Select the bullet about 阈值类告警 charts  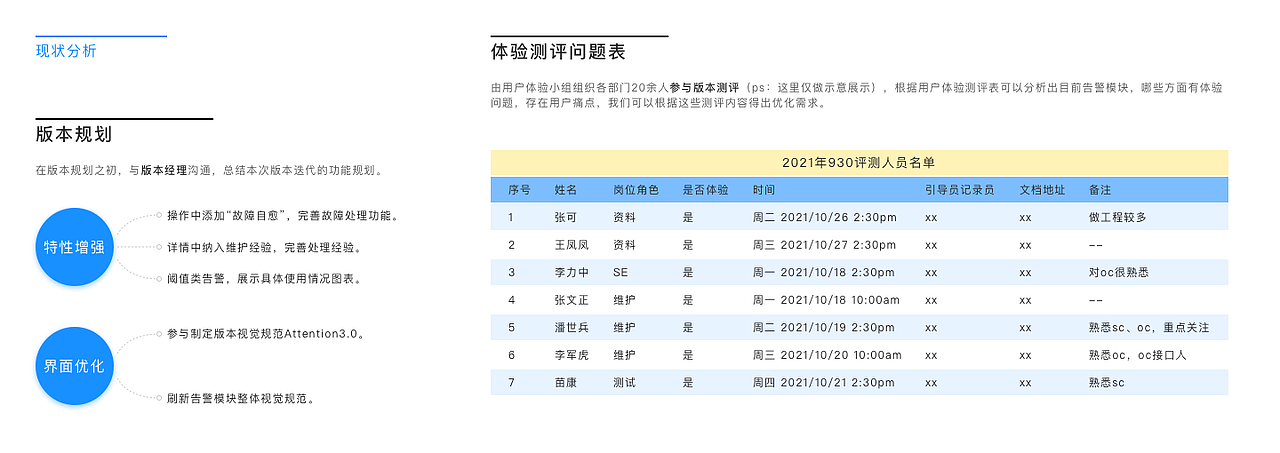click(265, 278)
